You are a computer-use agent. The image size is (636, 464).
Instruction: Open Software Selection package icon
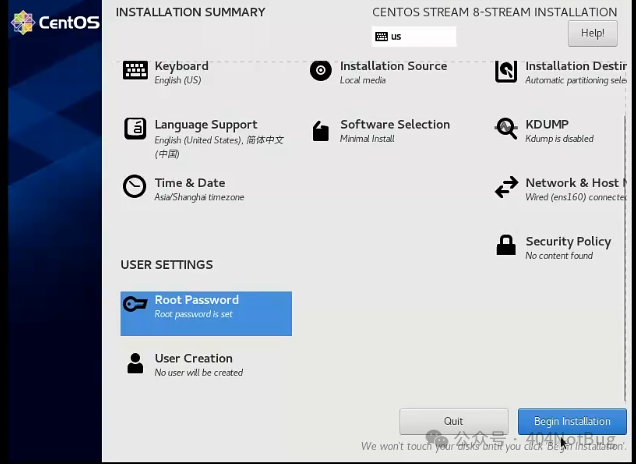pyautogui.click(x=320, y=131)
